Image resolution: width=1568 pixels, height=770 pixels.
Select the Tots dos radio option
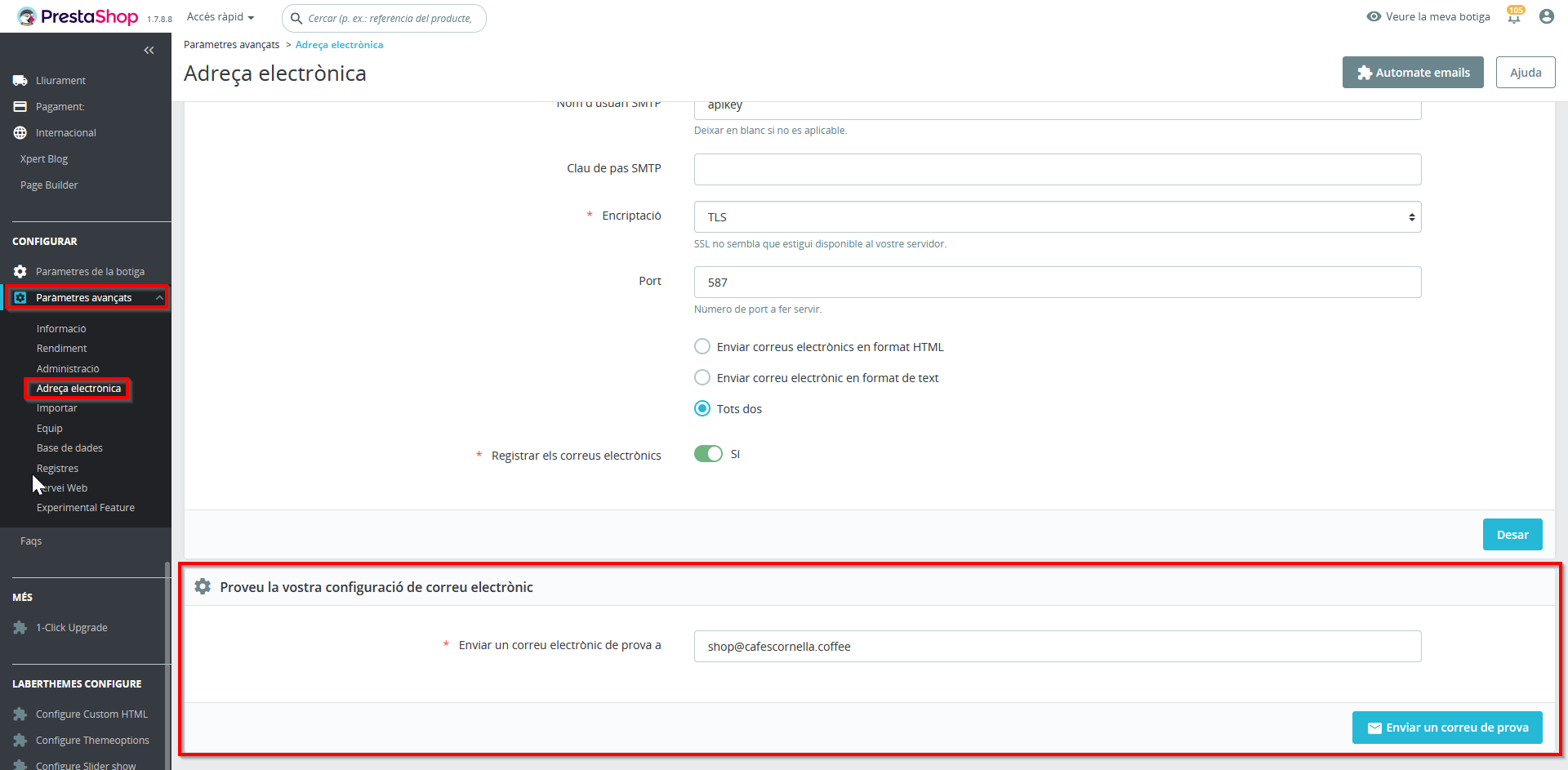click(x=702, y=408)
